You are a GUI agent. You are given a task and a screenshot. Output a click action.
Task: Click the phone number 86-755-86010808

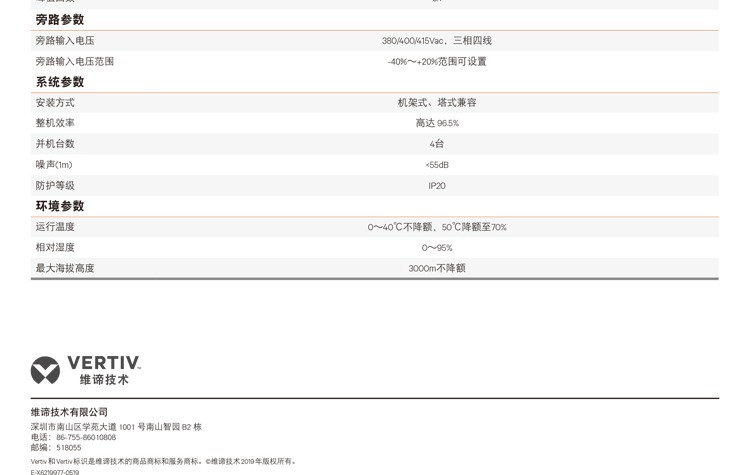point(86,437)
